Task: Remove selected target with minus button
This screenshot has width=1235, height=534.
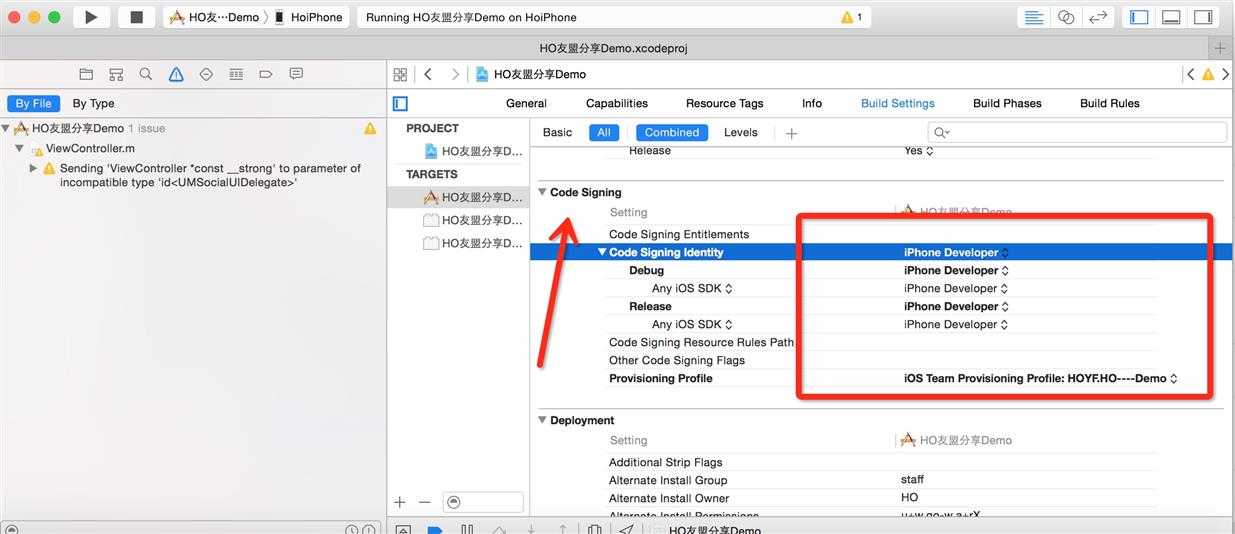Action: click(424, 502)
